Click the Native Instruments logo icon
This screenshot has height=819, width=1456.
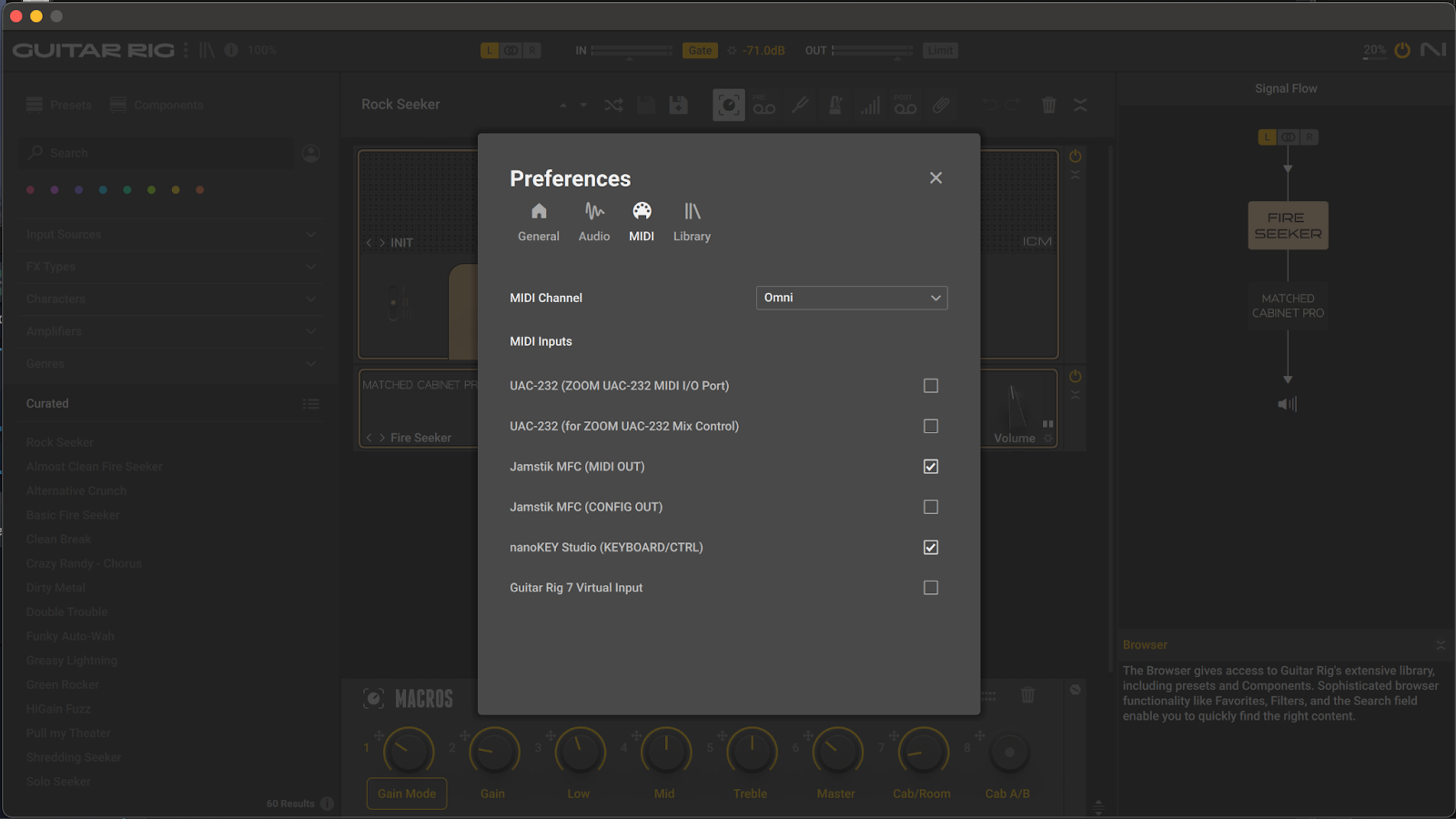point(1433,50)
